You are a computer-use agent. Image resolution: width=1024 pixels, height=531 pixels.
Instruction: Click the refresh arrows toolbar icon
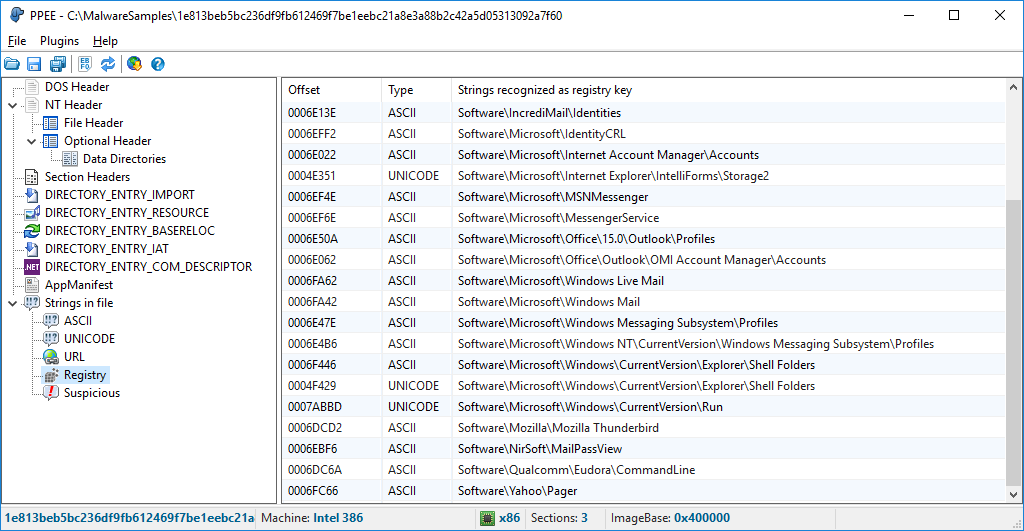coord(108,64)
